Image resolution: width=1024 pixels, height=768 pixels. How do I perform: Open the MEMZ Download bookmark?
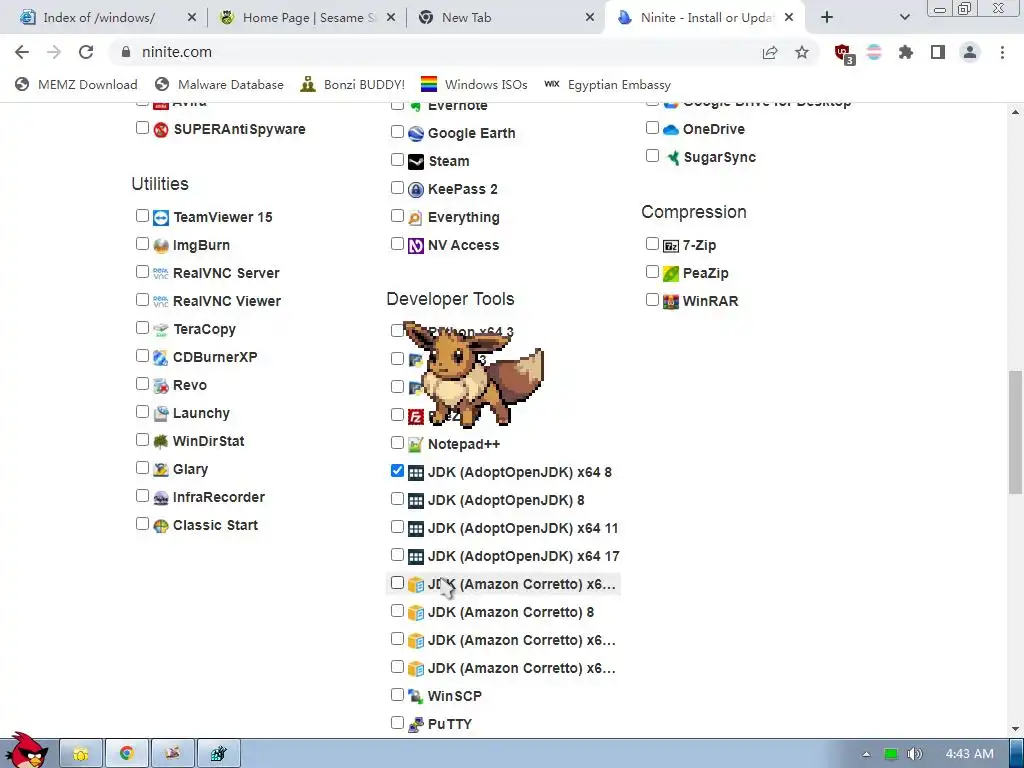tap(76, 85)
